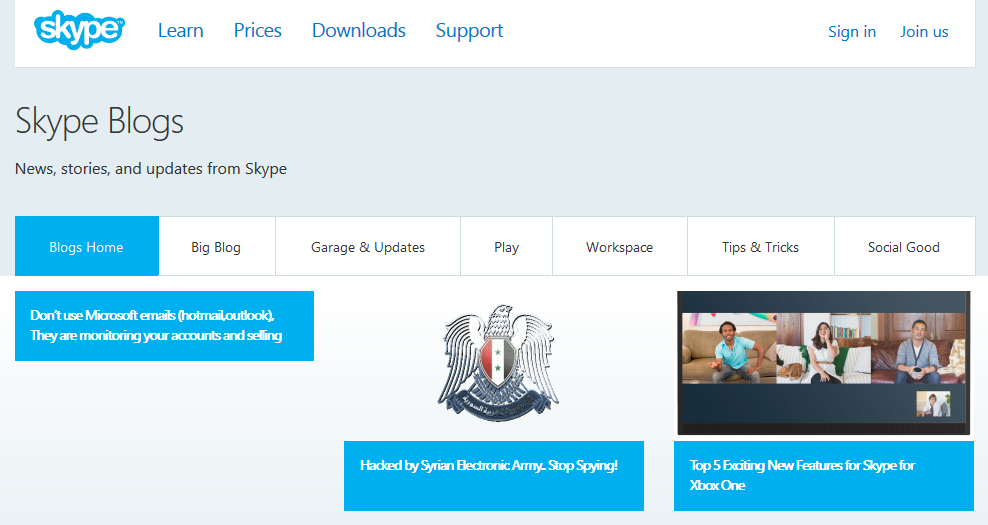
Task: Open the 'Hacked by Syrian Electronic Army' post
Action: point(494,476)
